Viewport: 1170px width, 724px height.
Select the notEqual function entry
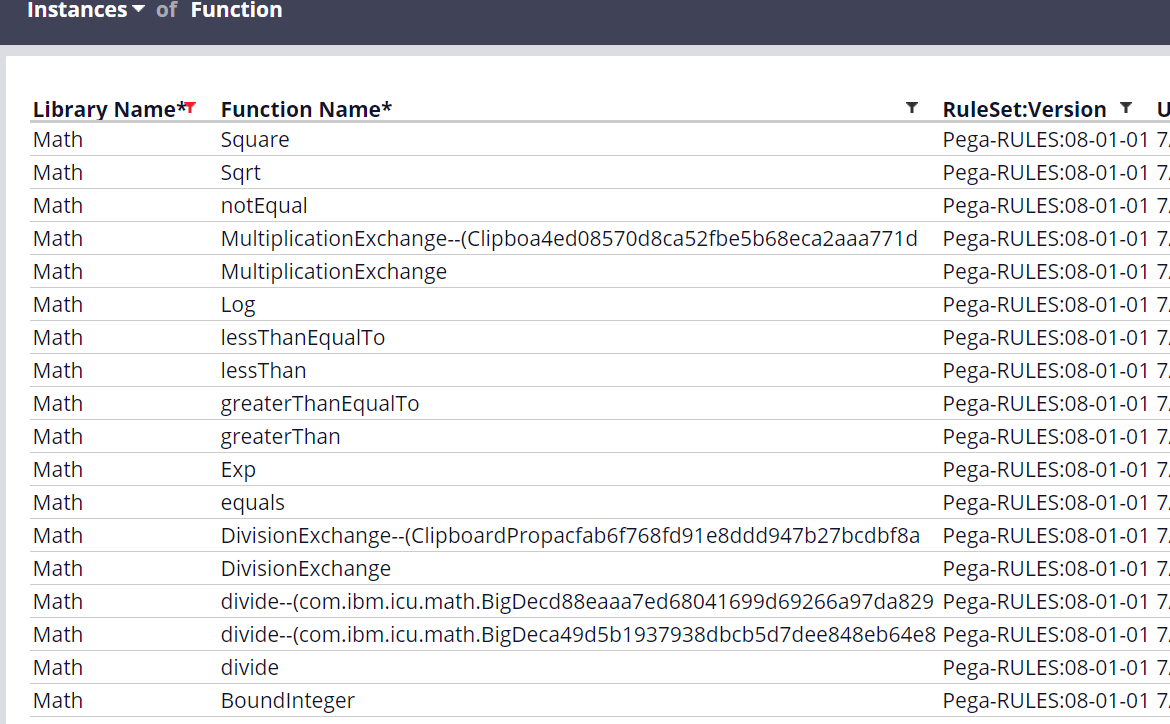pyautogui.click(x=264, y=206)
